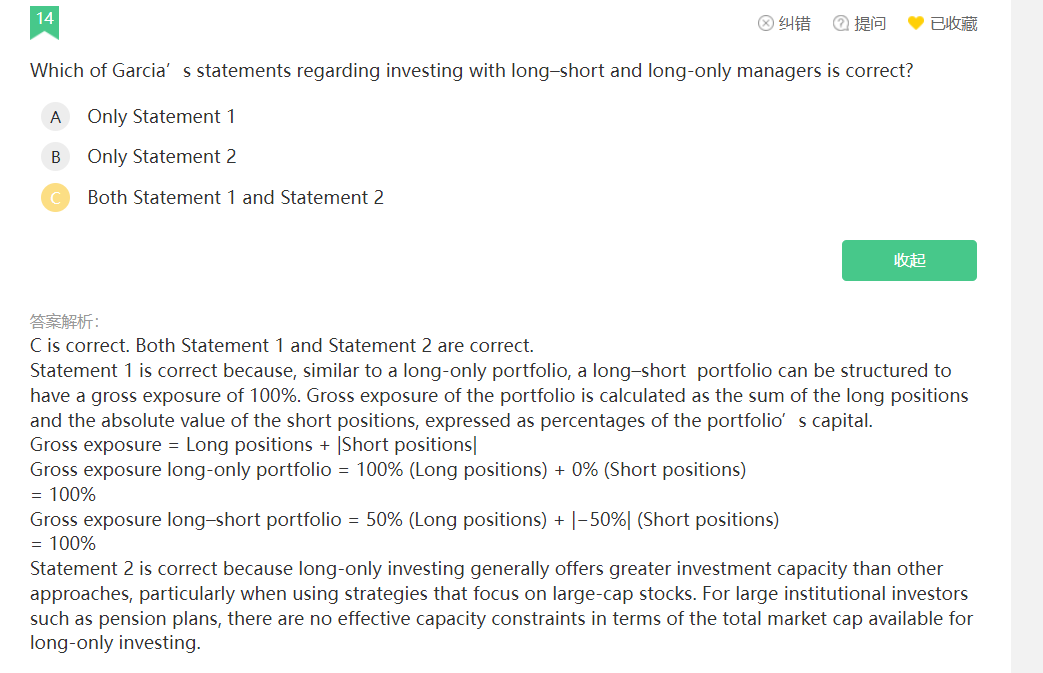This screenshot has width=1043, height=673.
Task: Click the 答案解析 heading label
Action: point(65,322)
